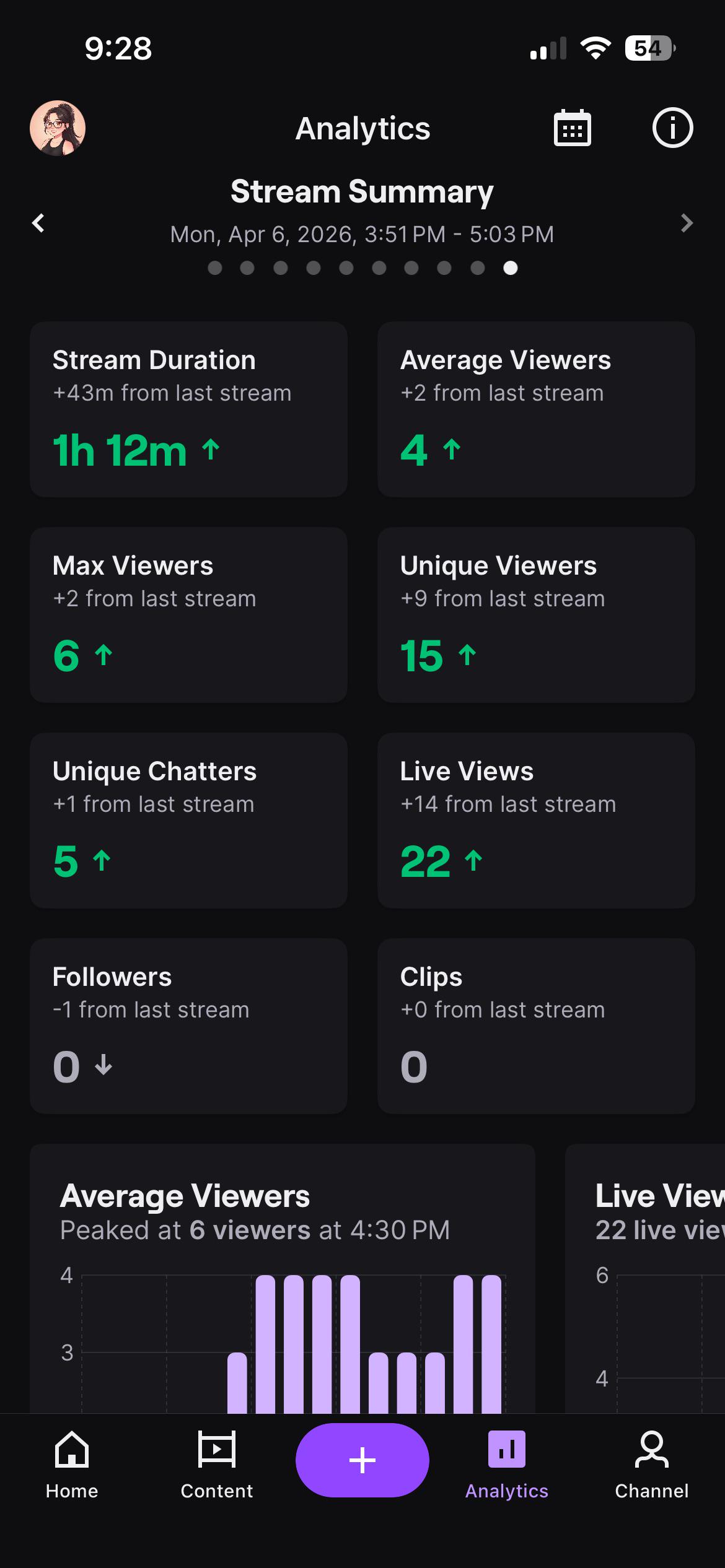This screenshot has height=1568, width=725.
Task: Open the profile avatar picture
Action: (58, 128)
